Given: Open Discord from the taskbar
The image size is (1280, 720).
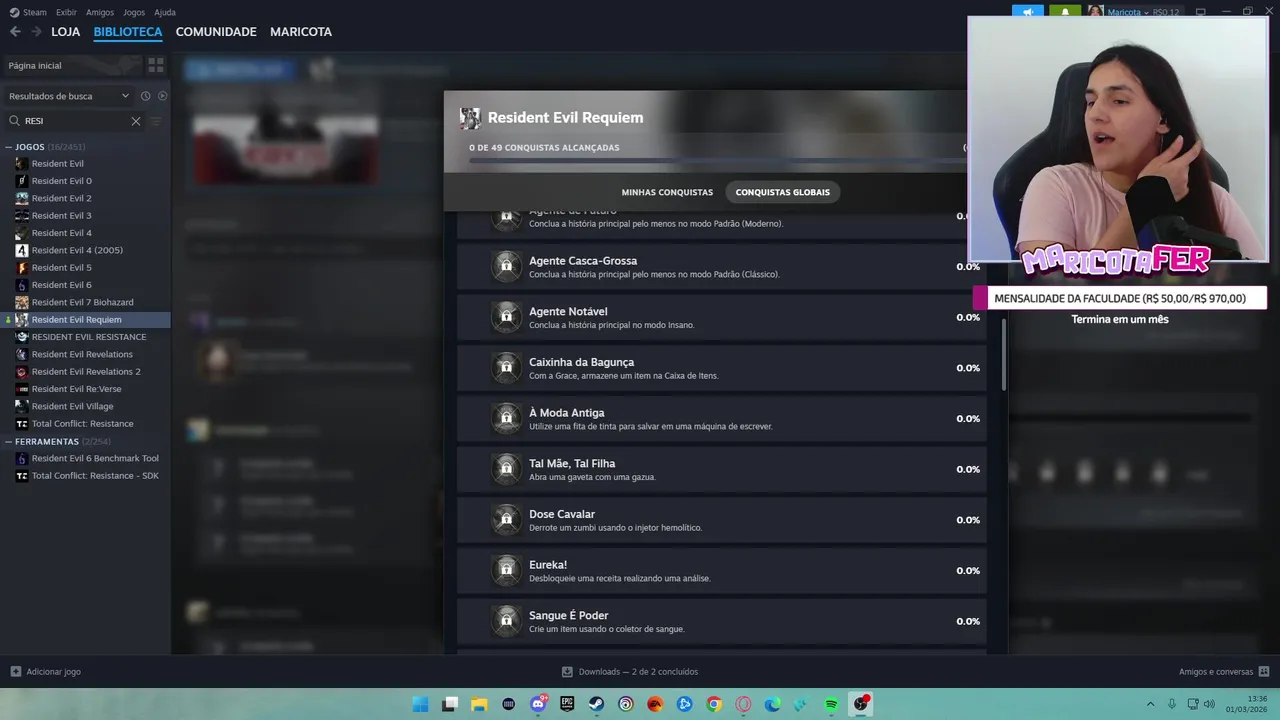Looking at the screenshot, I should [x=538, y=704].
